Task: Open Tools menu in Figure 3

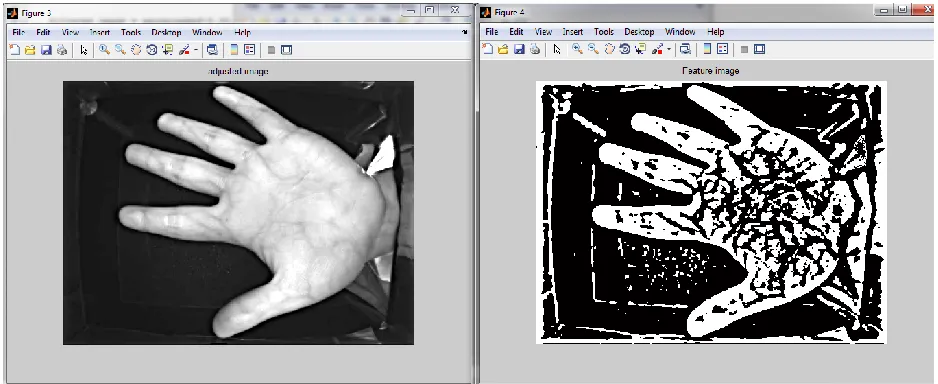Action: click(x=131, y=32)
